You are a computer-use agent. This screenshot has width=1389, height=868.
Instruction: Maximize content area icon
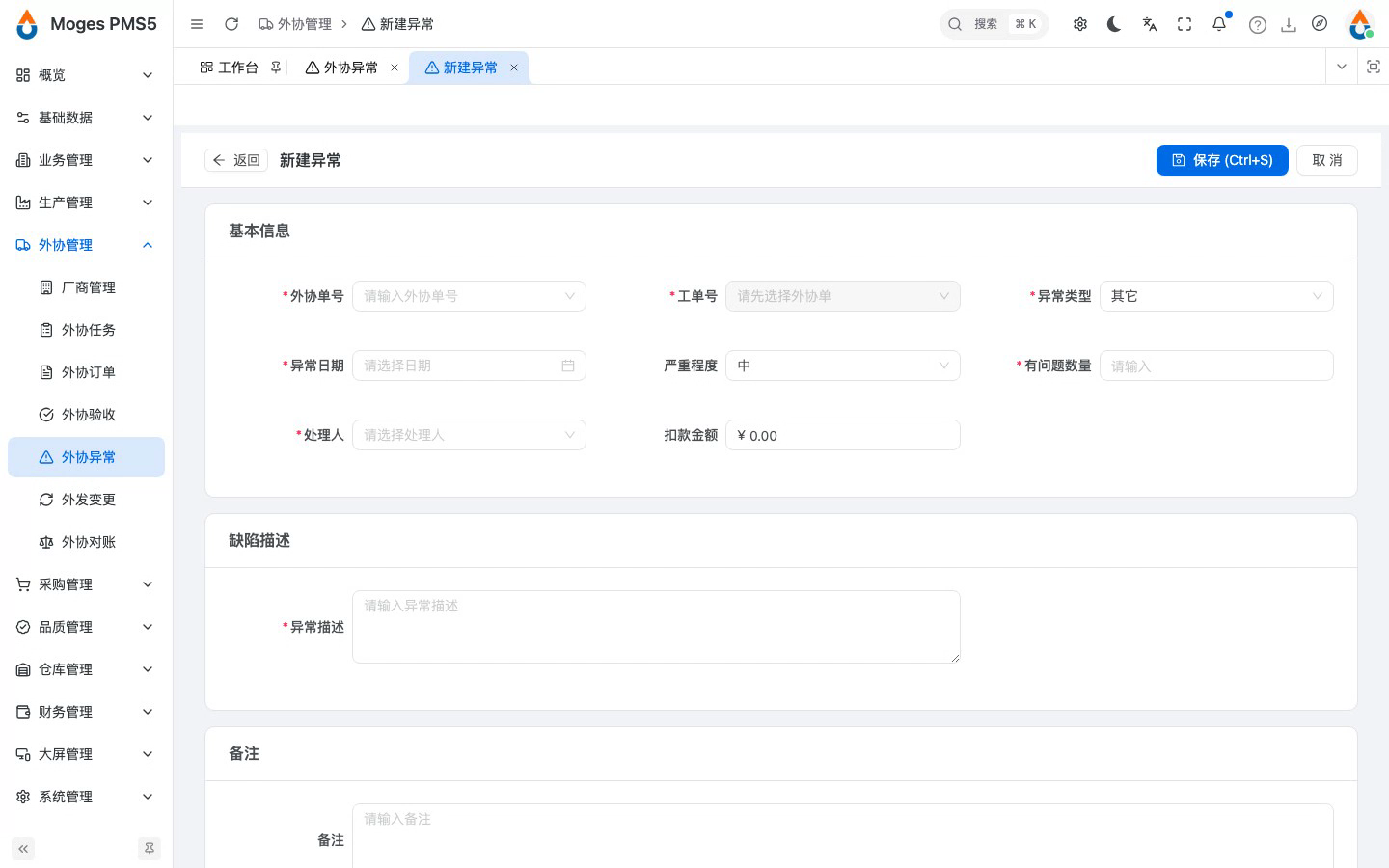[x=1374, y=67]
